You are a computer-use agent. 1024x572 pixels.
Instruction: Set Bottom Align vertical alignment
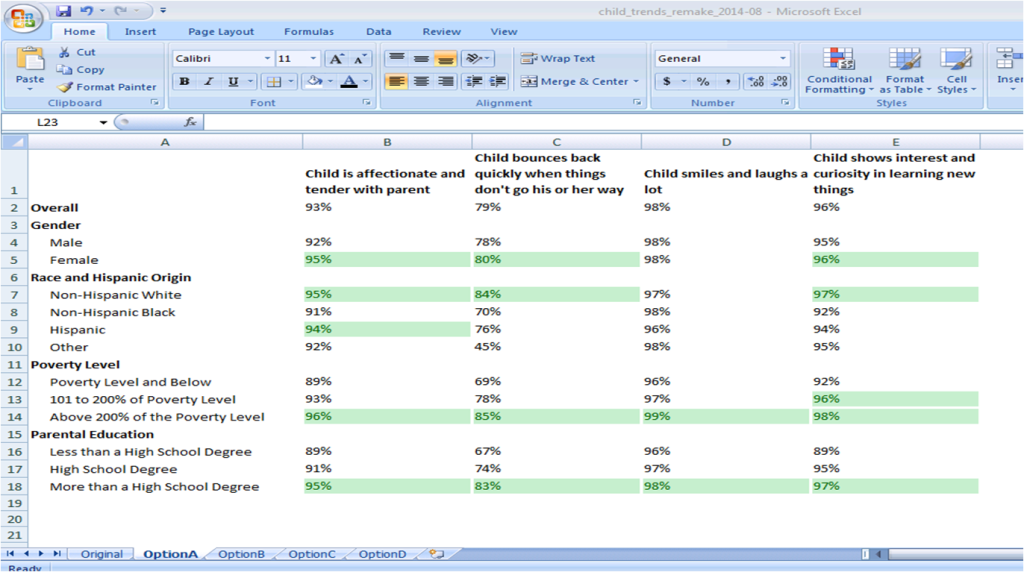(445, 59)
